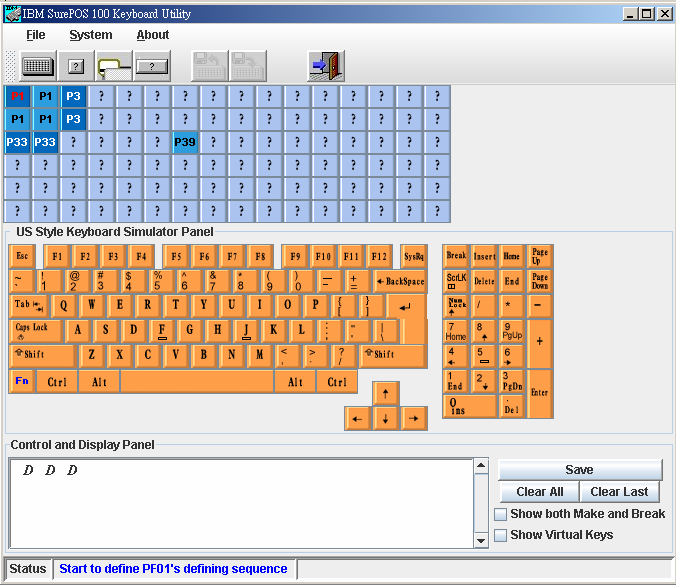
Task: Click the wide question-mark key toolbar icon
Action: point(151,66)
